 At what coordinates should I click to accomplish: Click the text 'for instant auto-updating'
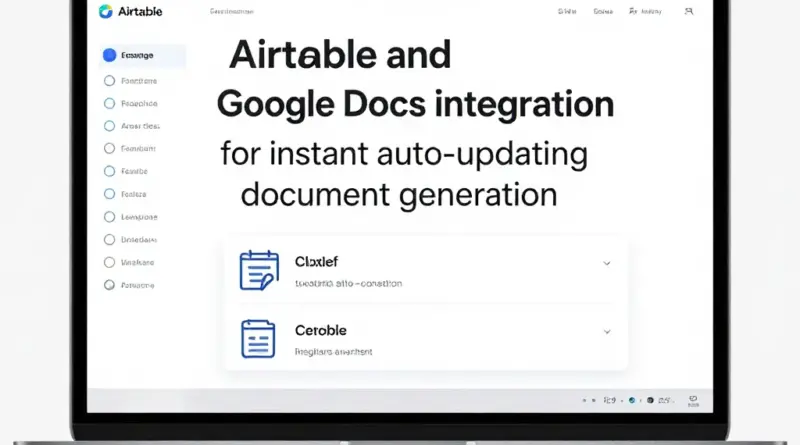pos(404,154)
